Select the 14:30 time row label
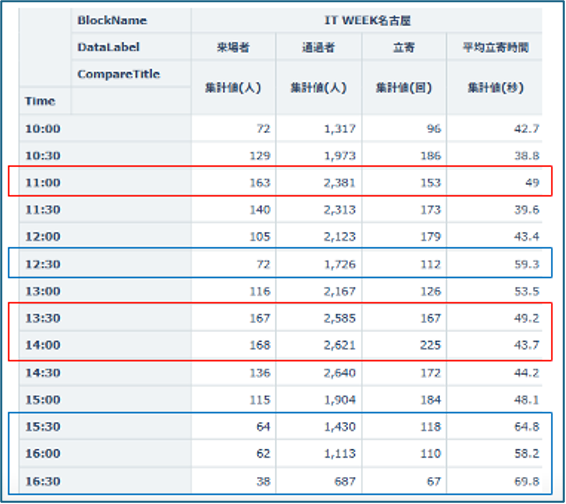The image size is (566, 504). click(x=43, y=373)
